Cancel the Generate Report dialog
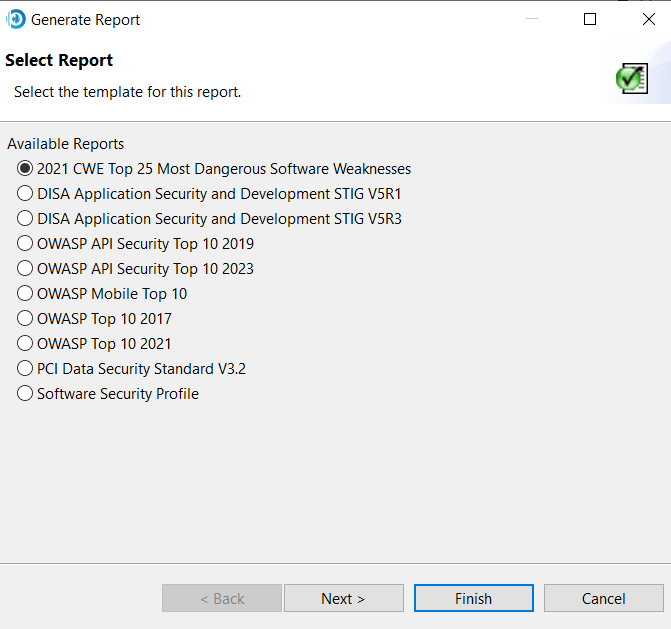The image size is (671, 629). coord(603,598)
